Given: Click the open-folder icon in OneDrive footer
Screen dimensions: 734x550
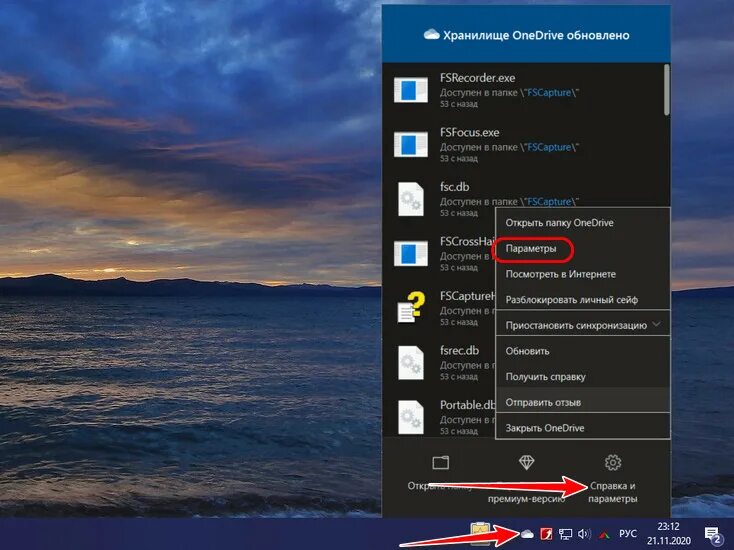Looking at the screenshot, I should click(x=440, y=462).
